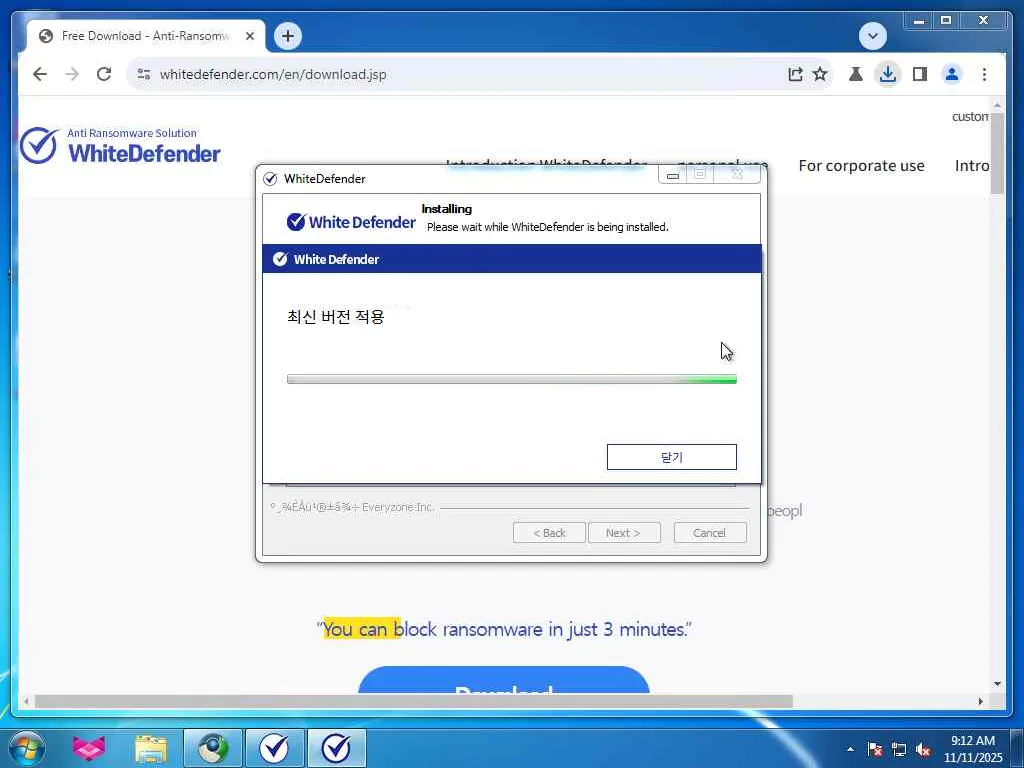The height and width of the screenshot is (768, 1024).
Task: Show downloads from toolbar download icon
Action: [888, 74]
